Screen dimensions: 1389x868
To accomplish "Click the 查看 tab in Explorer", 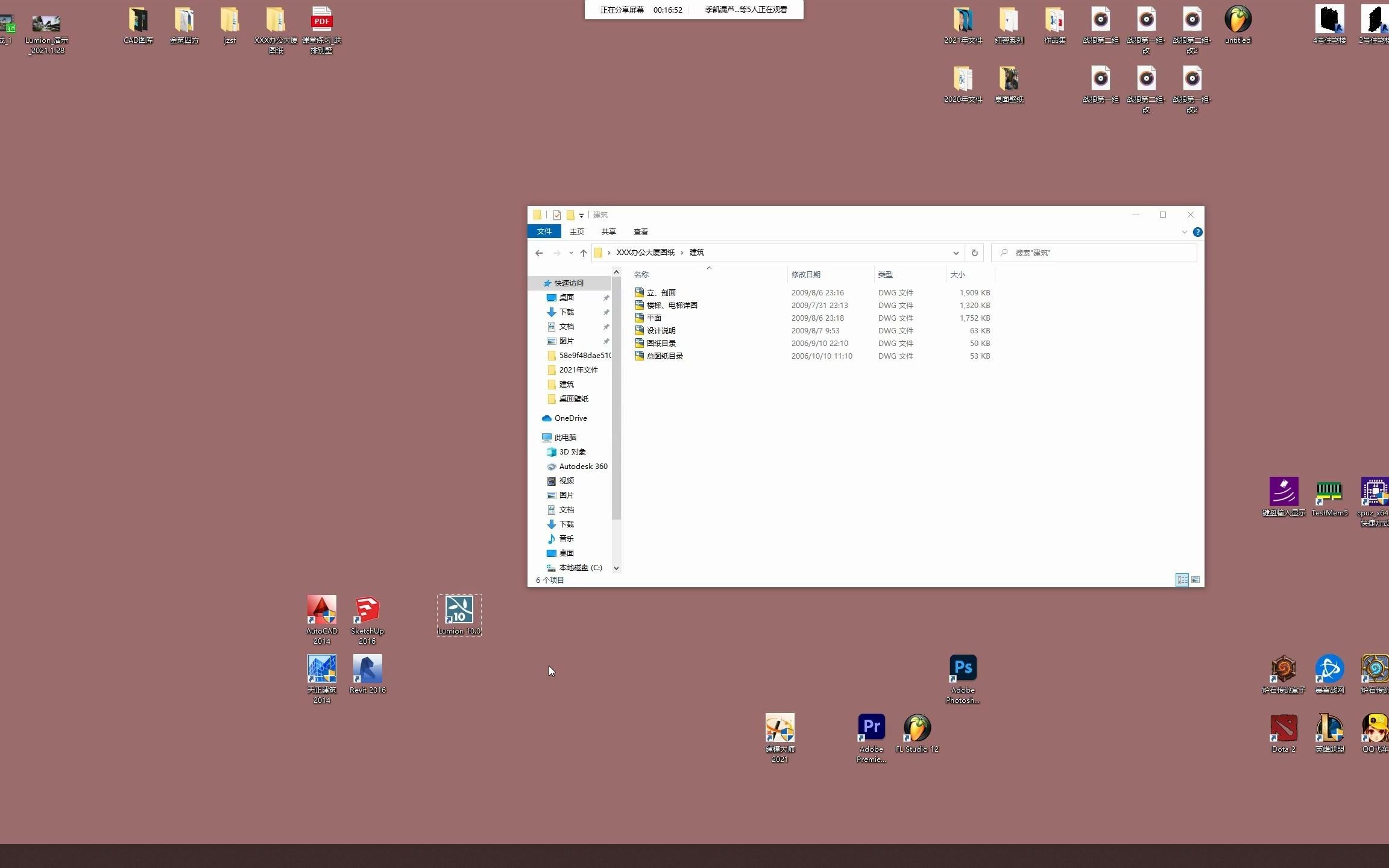I will [x=640, y=232].
